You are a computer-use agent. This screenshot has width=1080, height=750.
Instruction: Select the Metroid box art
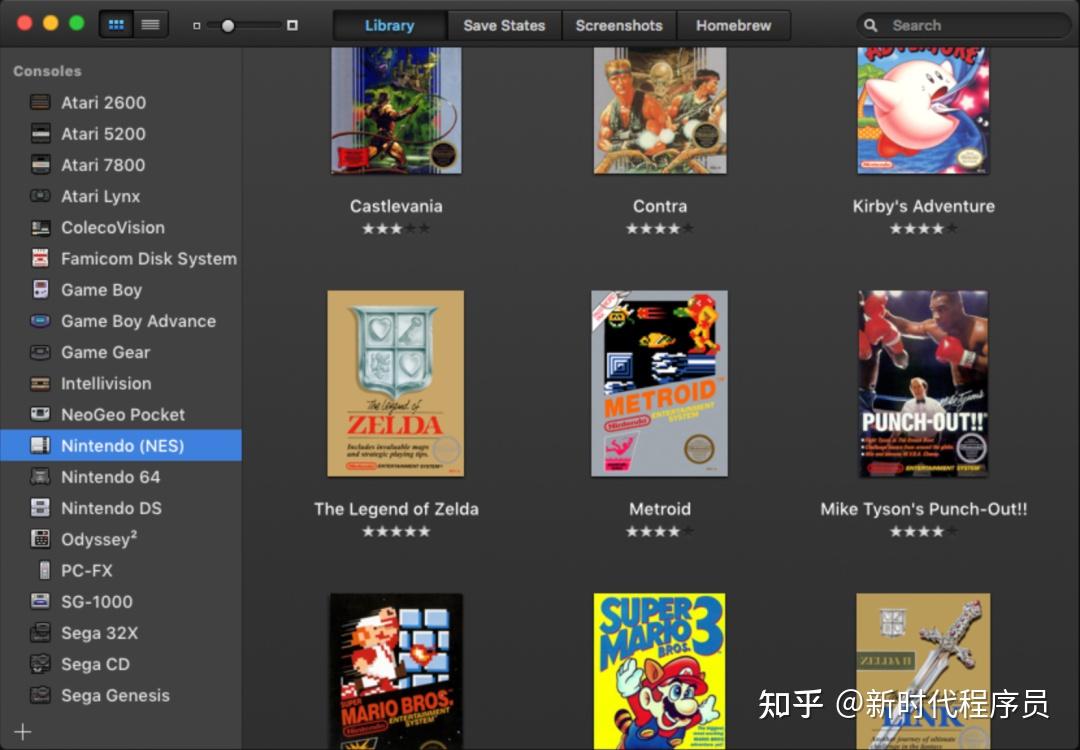coord(659,383)
